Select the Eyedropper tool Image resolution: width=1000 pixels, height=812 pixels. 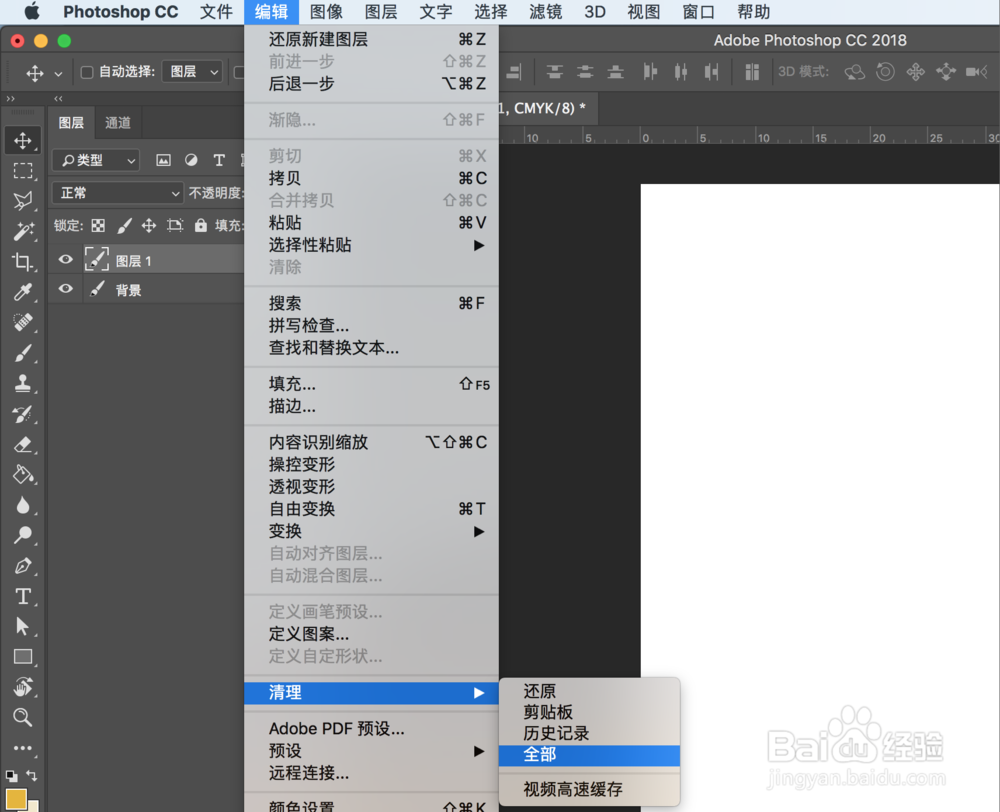tap(23, 292)
